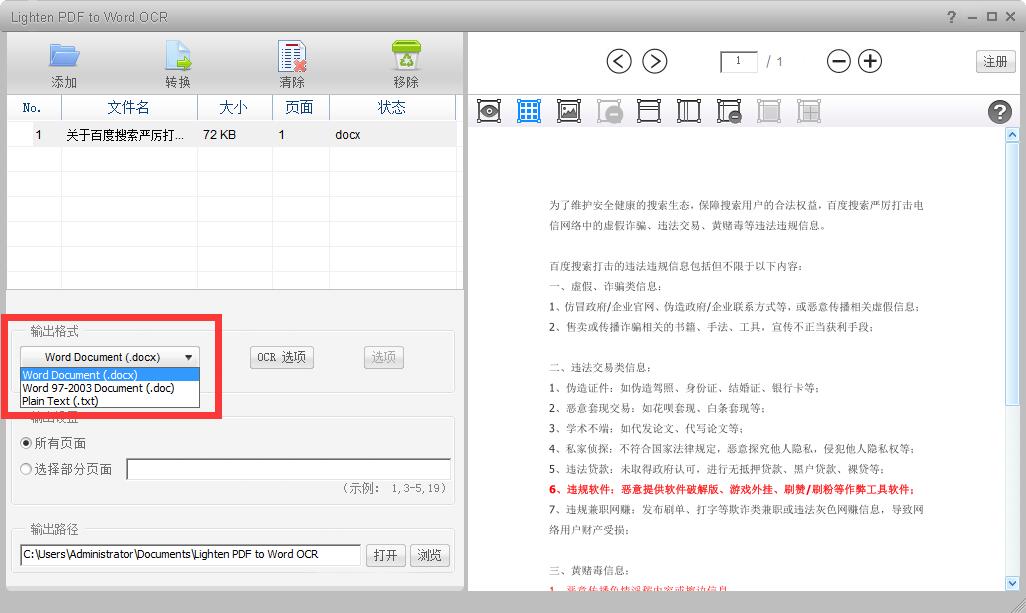Choose Word Document (.docx) option in list
The height and width of the screenshot is (613, 1026).
pos(110,375)
